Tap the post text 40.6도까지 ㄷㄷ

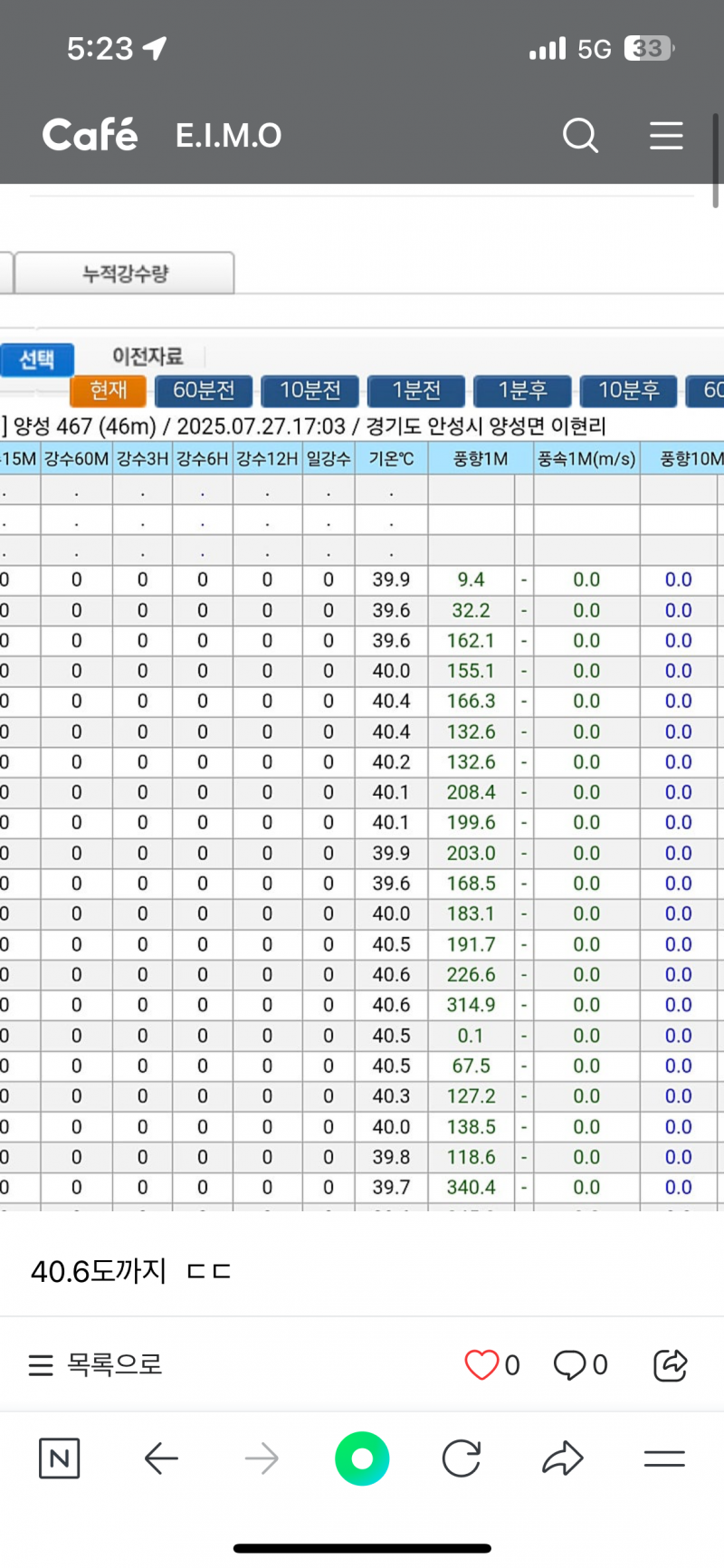pyautogui.click(x=131, y=1271)
